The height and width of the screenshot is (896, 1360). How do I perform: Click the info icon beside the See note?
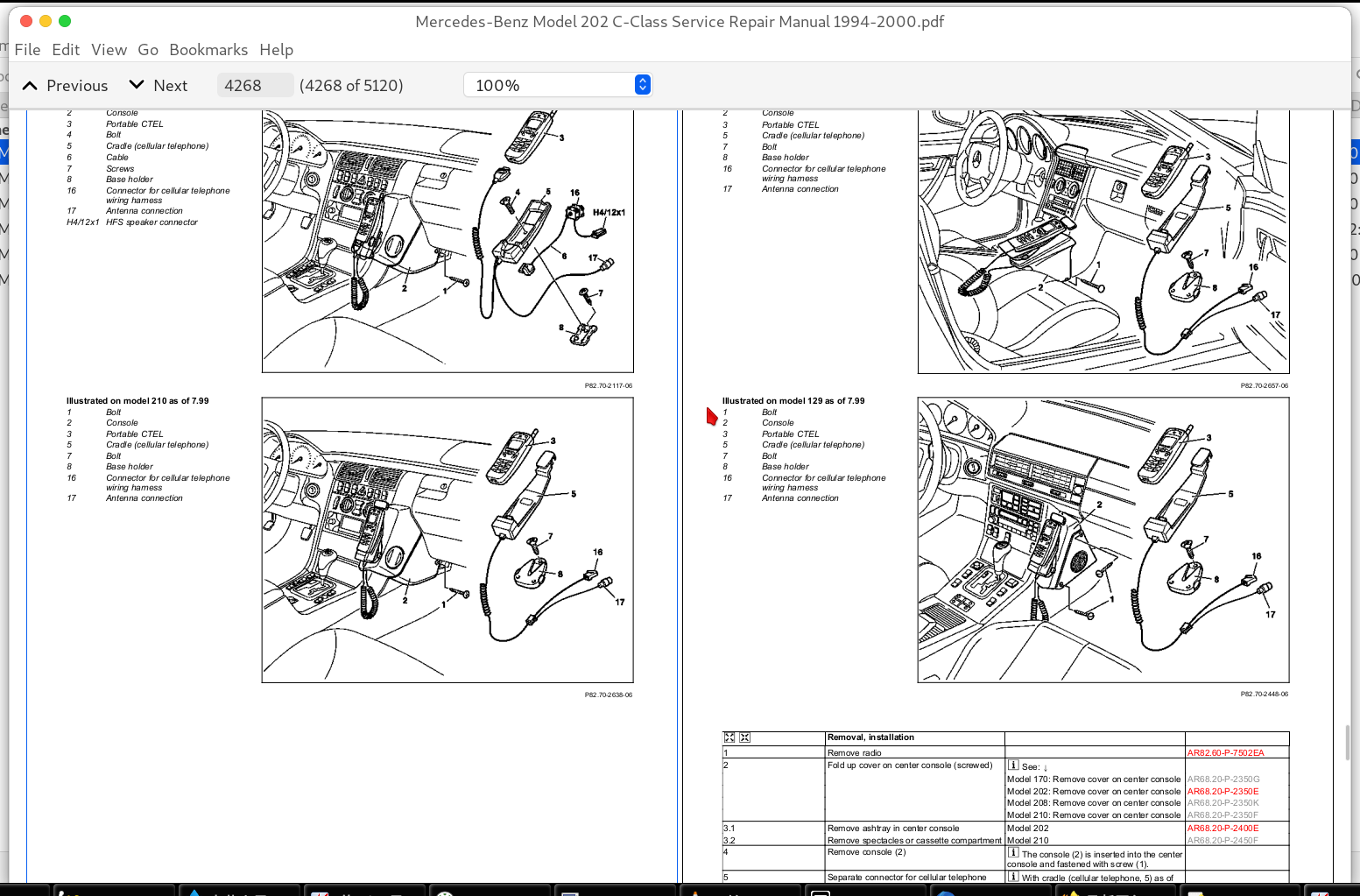pyautogui.click(x=1013, y=765)
